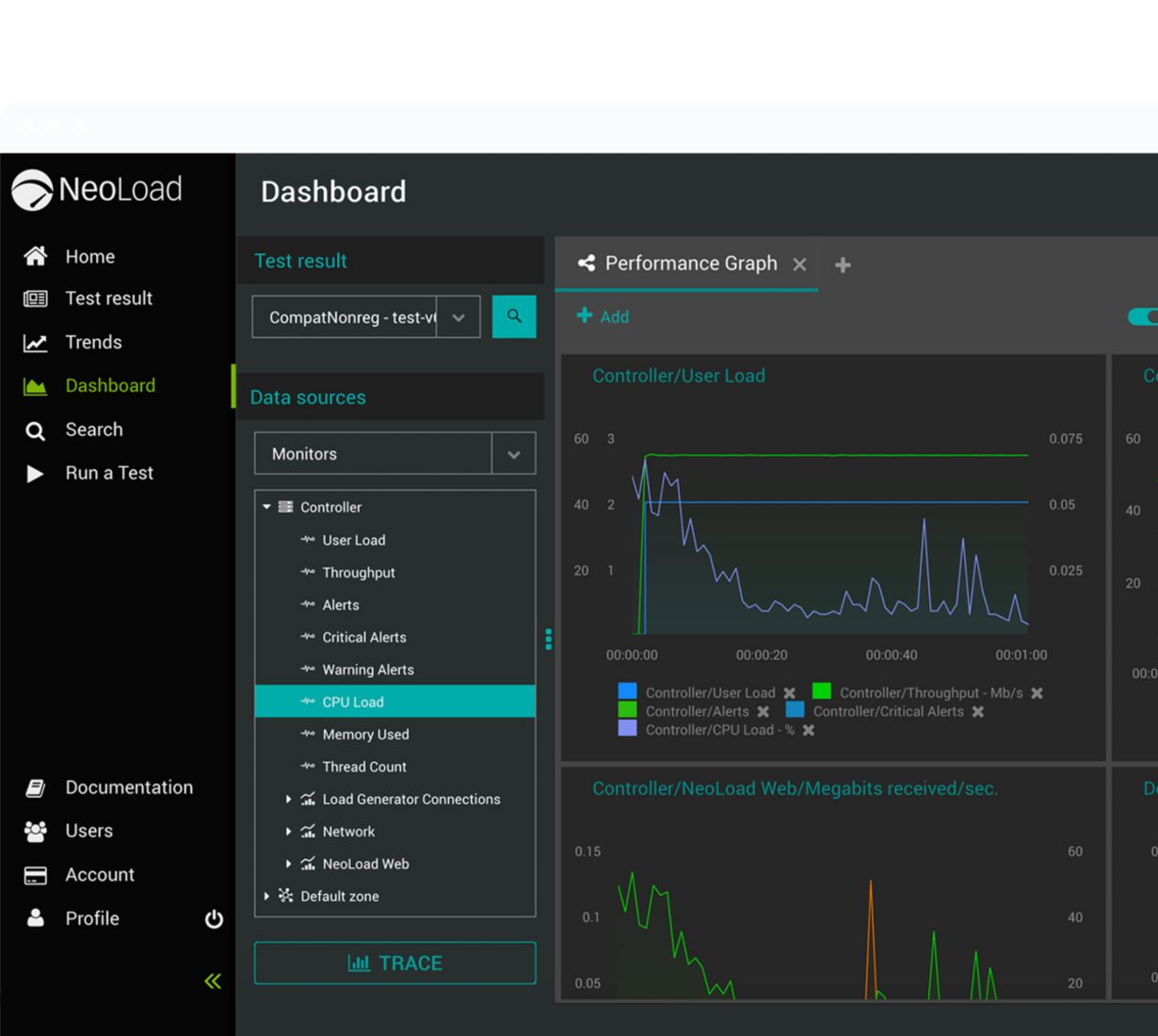The image size is (1158, 1036).
Task: Collapse sidebar using double chevron icon
Action: tap(213, 981)
